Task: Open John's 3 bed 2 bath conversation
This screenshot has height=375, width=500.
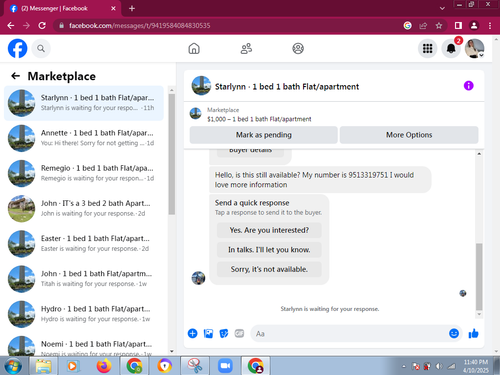Action: [84, 209]
